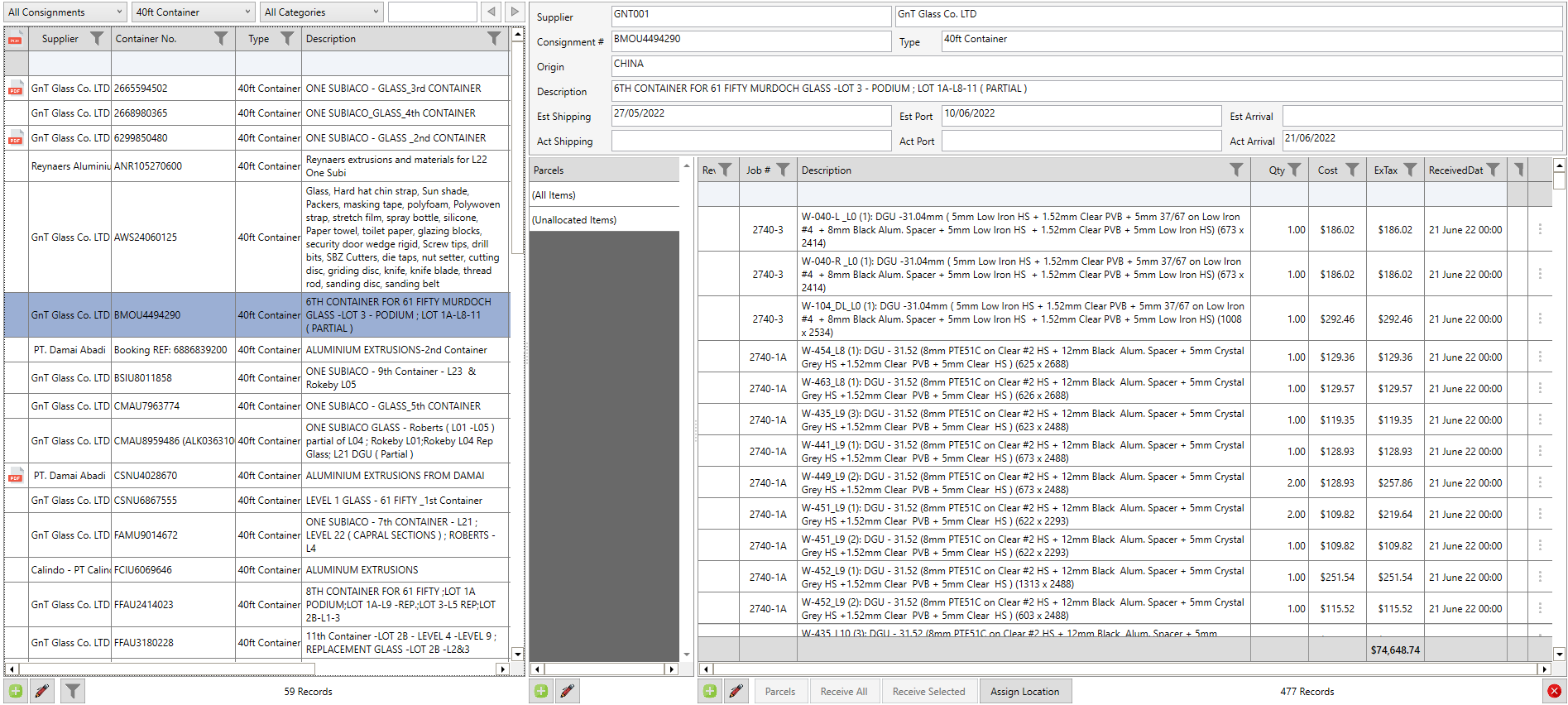The height and width of the screenshot is (705, 1568).
Task: Open the All Categories dropdown
Action: coord(321,12)
